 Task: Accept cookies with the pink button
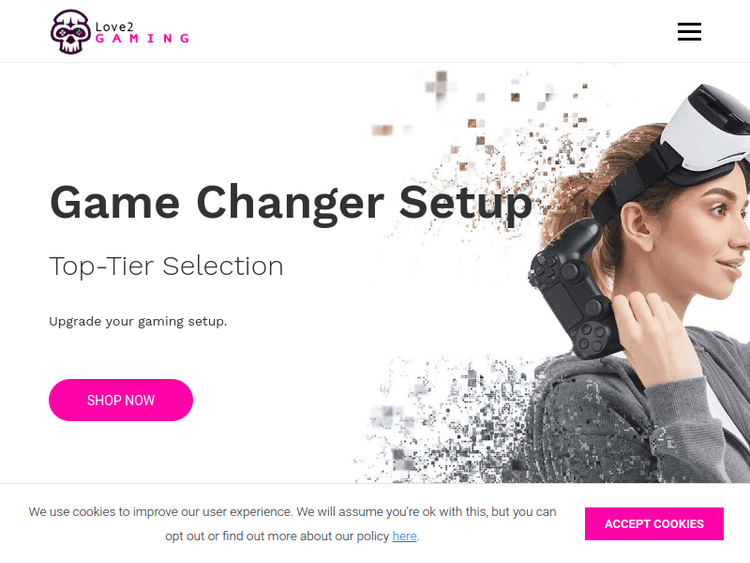(x=654, y=524)
